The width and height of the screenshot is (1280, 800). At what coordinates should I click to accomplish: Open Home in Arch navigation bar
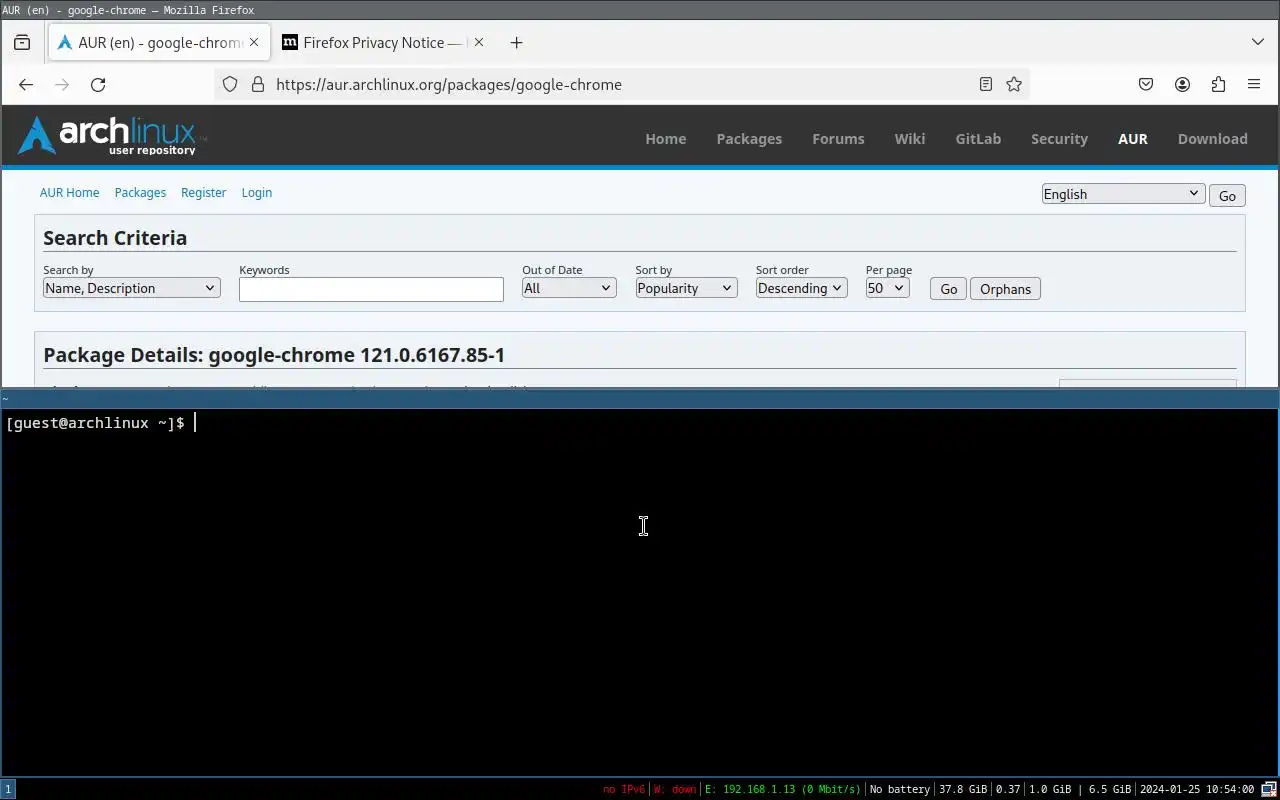click(666, 139)
